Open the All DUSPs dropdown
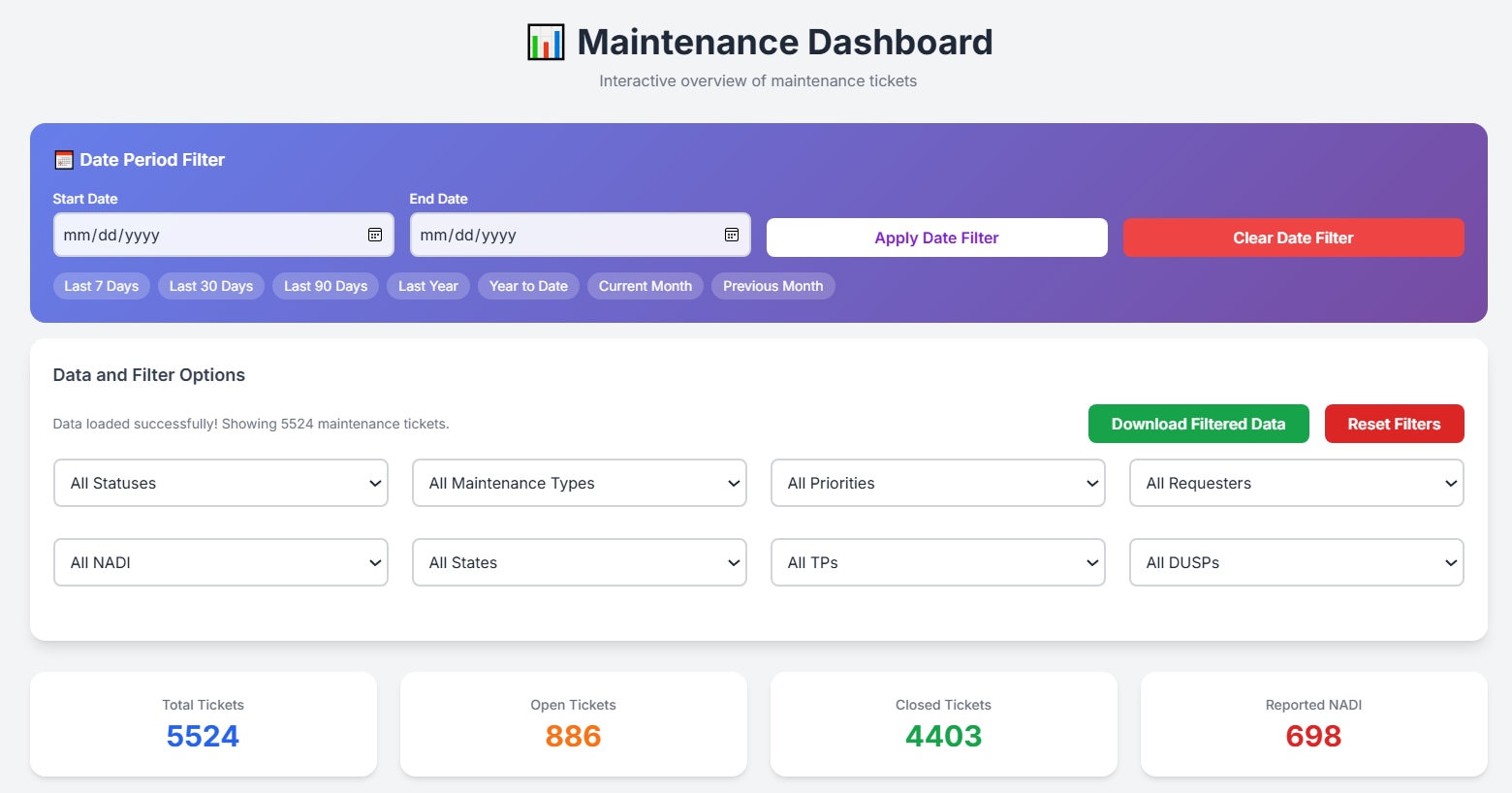Image resolution: width=1512 pixels, height=793 pixels. pyautogui.click(x=1297, y=562)
